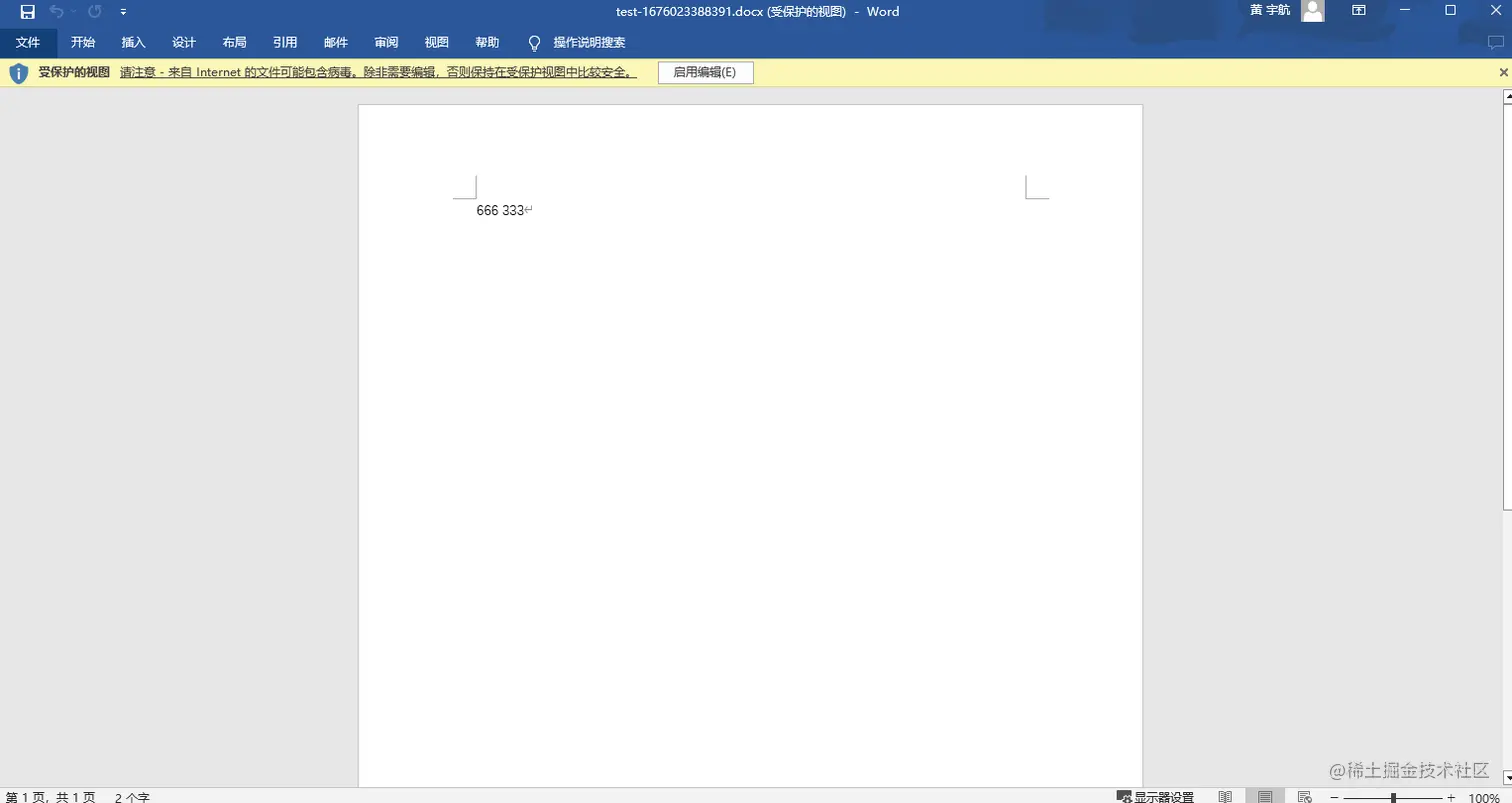Click the zoom slider handle
Viewport: 1512px width, 803px height.
pyautogui.click(x=1393, y=797)
